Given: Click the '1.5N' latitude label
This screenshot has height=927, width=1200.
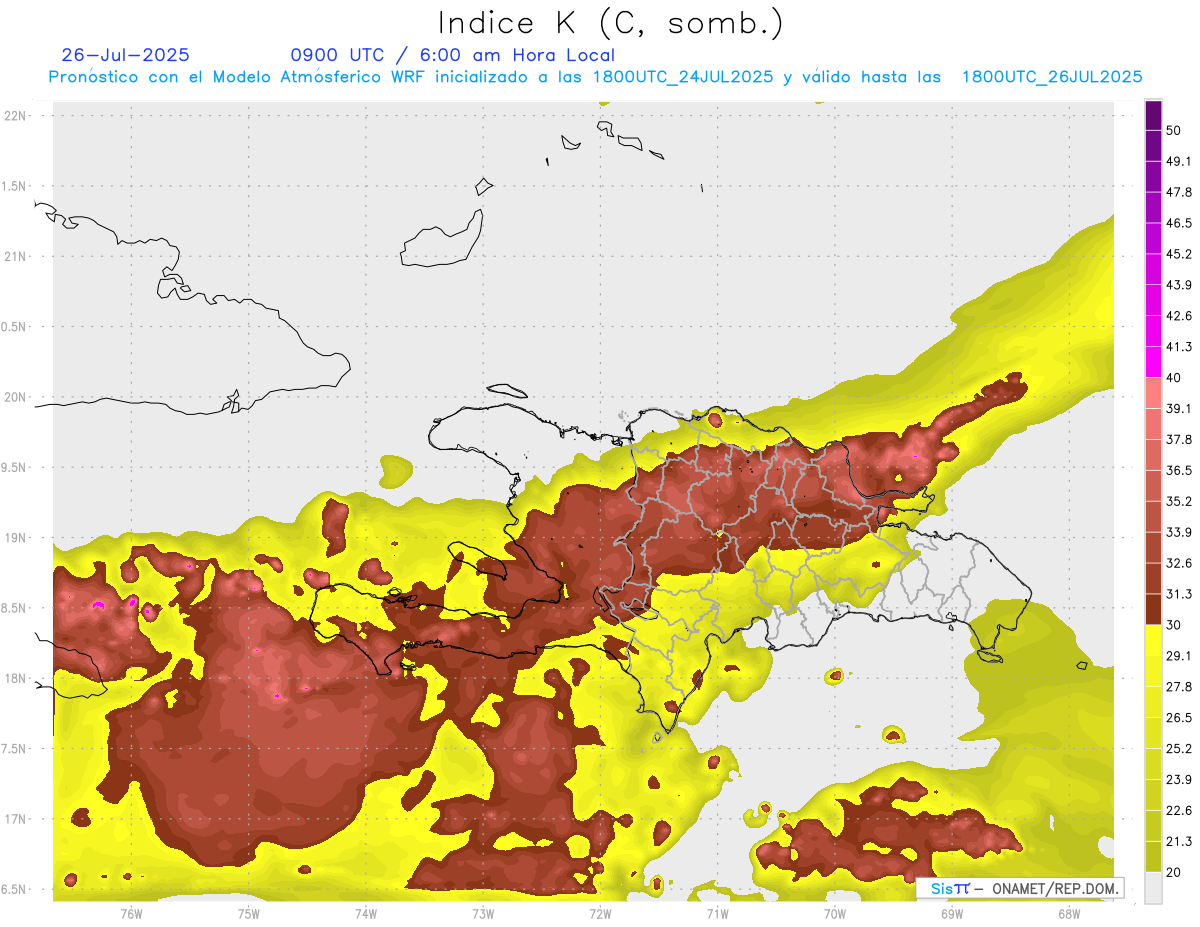Looking at the screenshot, I should [x=14, y=186].
